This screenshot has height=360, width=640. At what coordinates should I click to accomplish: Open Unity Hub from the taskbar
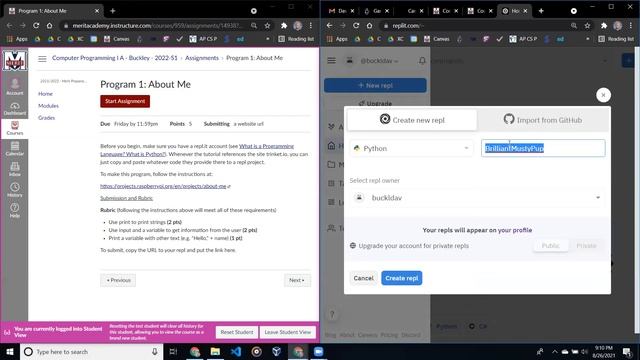tap(277, 351)
